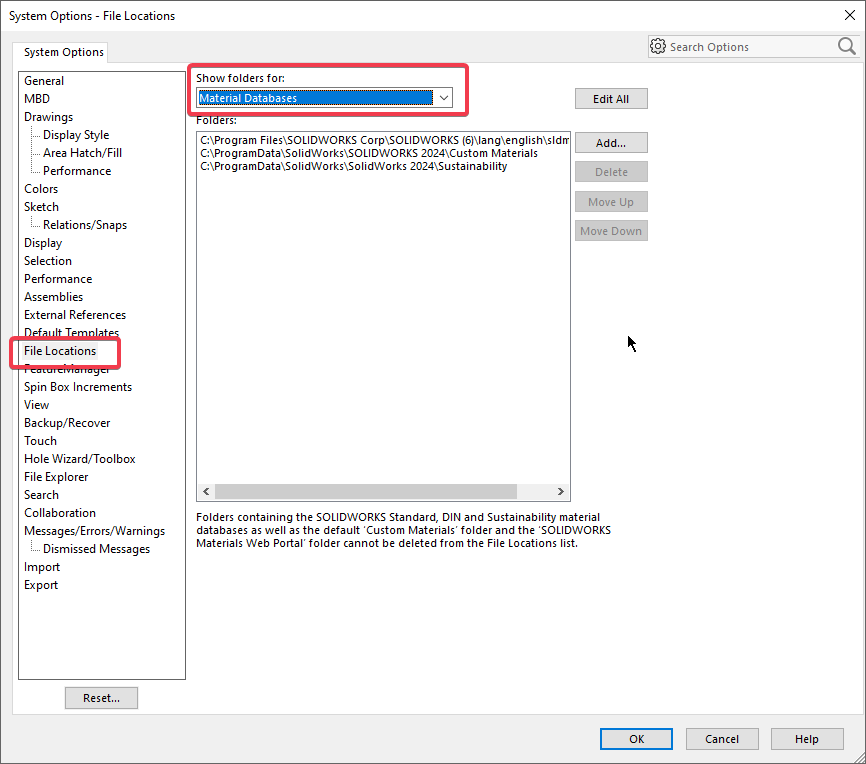
Task: Click the horizontal scrollbar thumb in Folders
Action: pos(366,492)
